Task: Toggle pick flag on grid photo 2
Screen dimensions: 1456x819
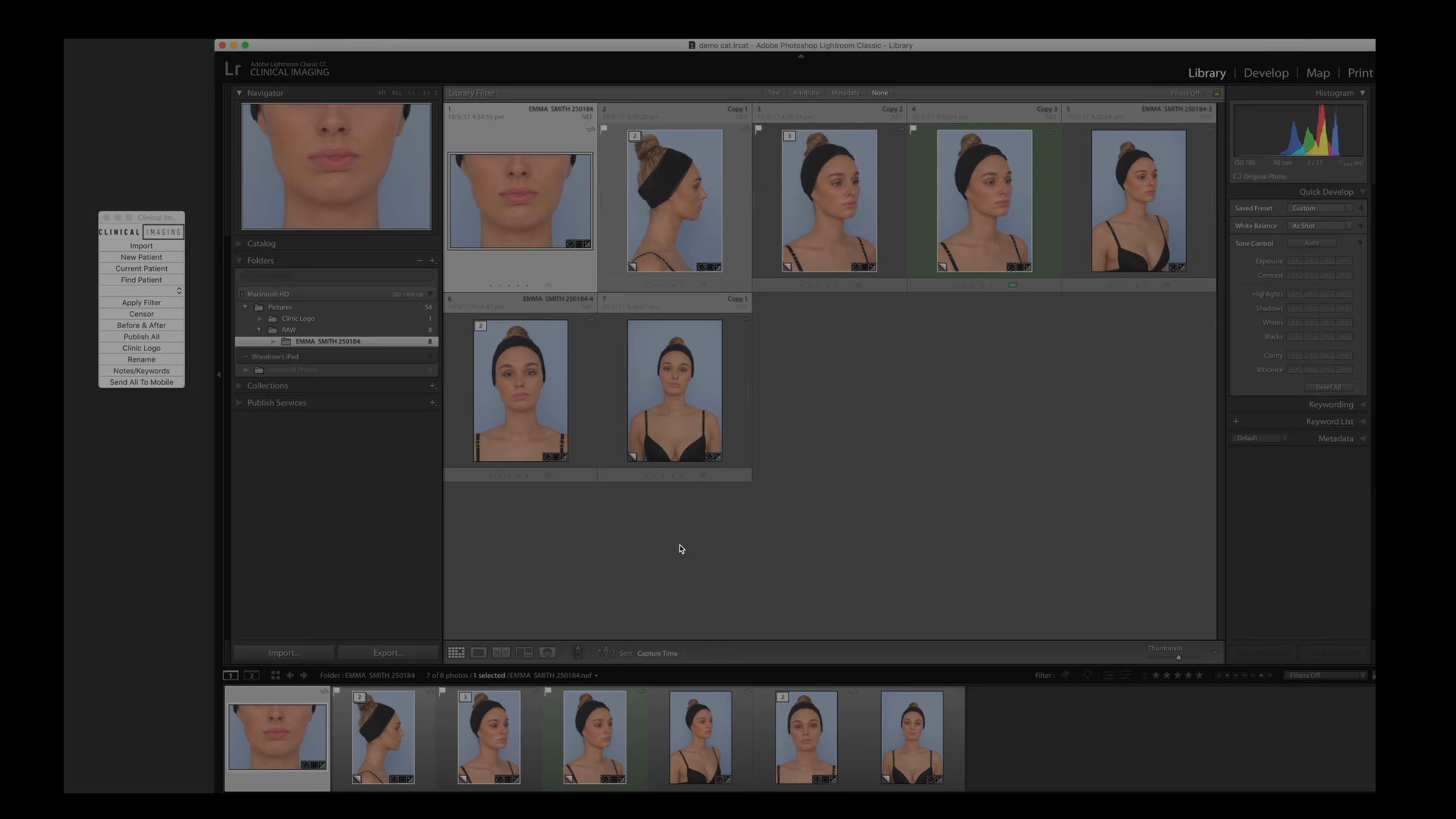Action: pos(604,129)
